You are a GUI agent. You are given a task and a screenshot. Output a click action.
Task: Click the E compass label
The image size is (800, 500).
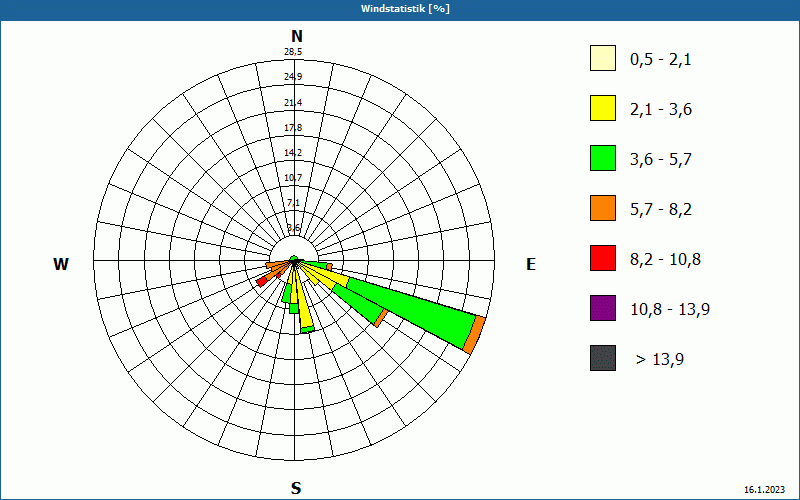(x=531, y=264)
